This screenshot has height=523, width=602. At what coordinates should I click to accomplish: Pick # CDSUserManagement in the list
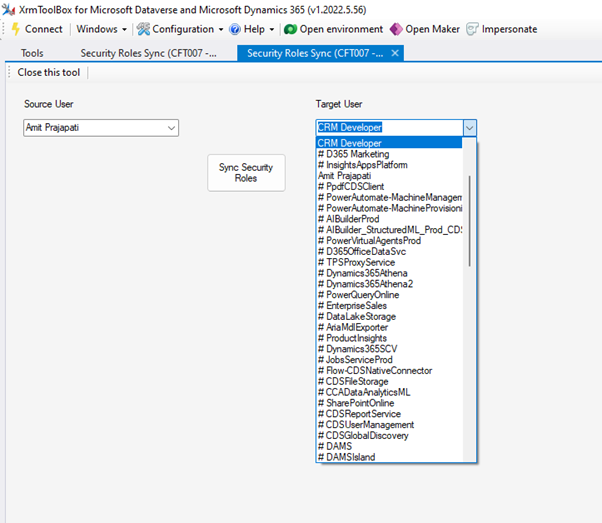(365, 425)
